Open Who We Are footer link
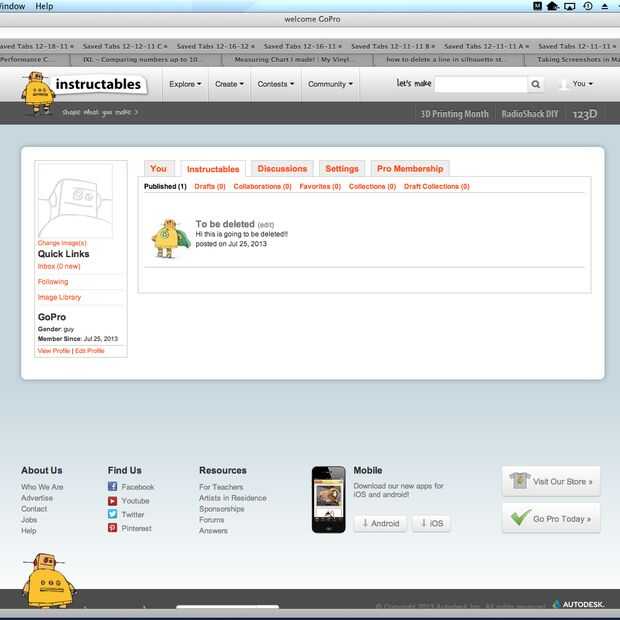The image size is (620, 620). [x=42, y=487]
